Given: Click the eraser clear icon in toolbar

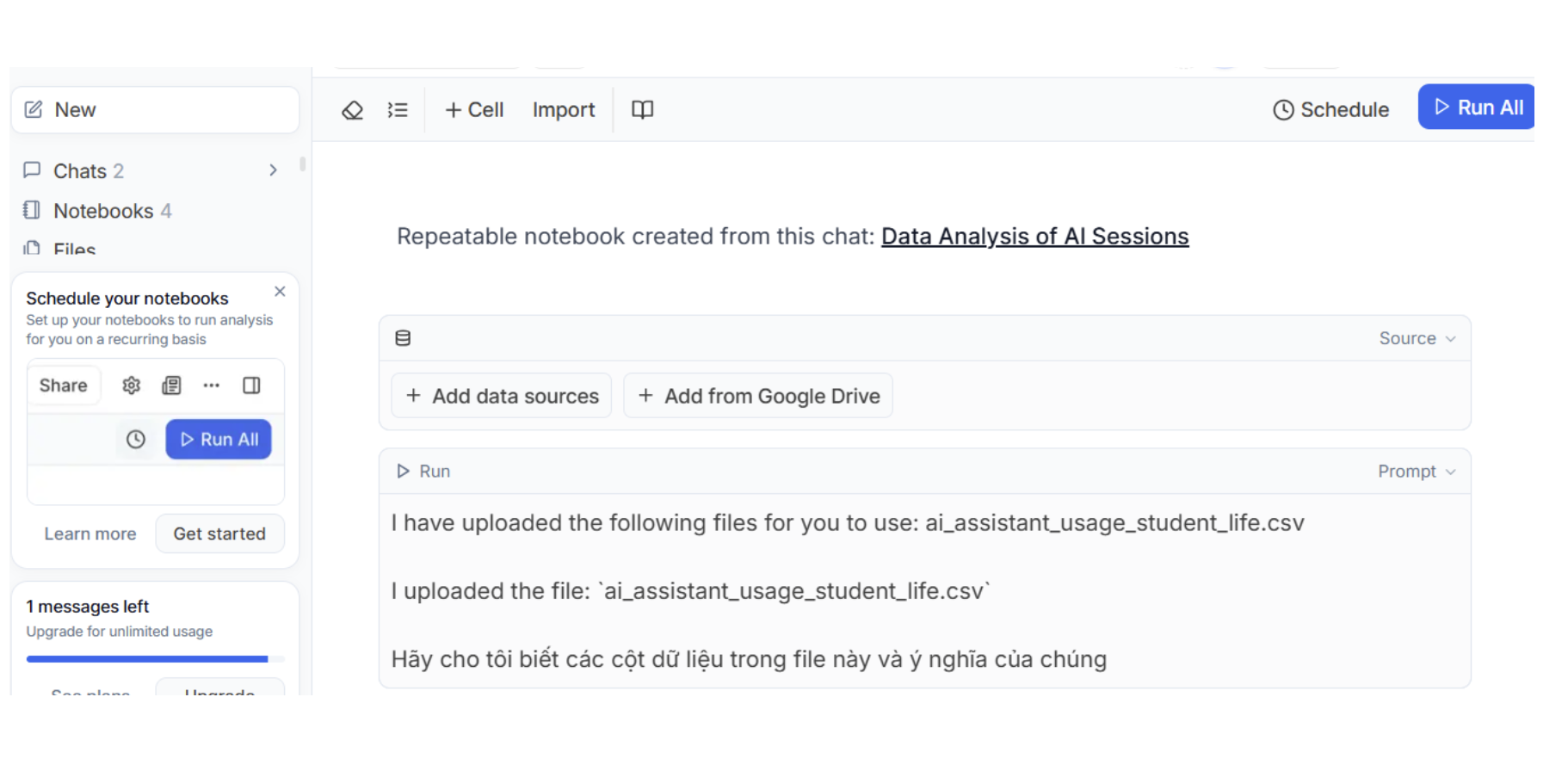Looking at the screenshot, I should click(x=353, y=110).
